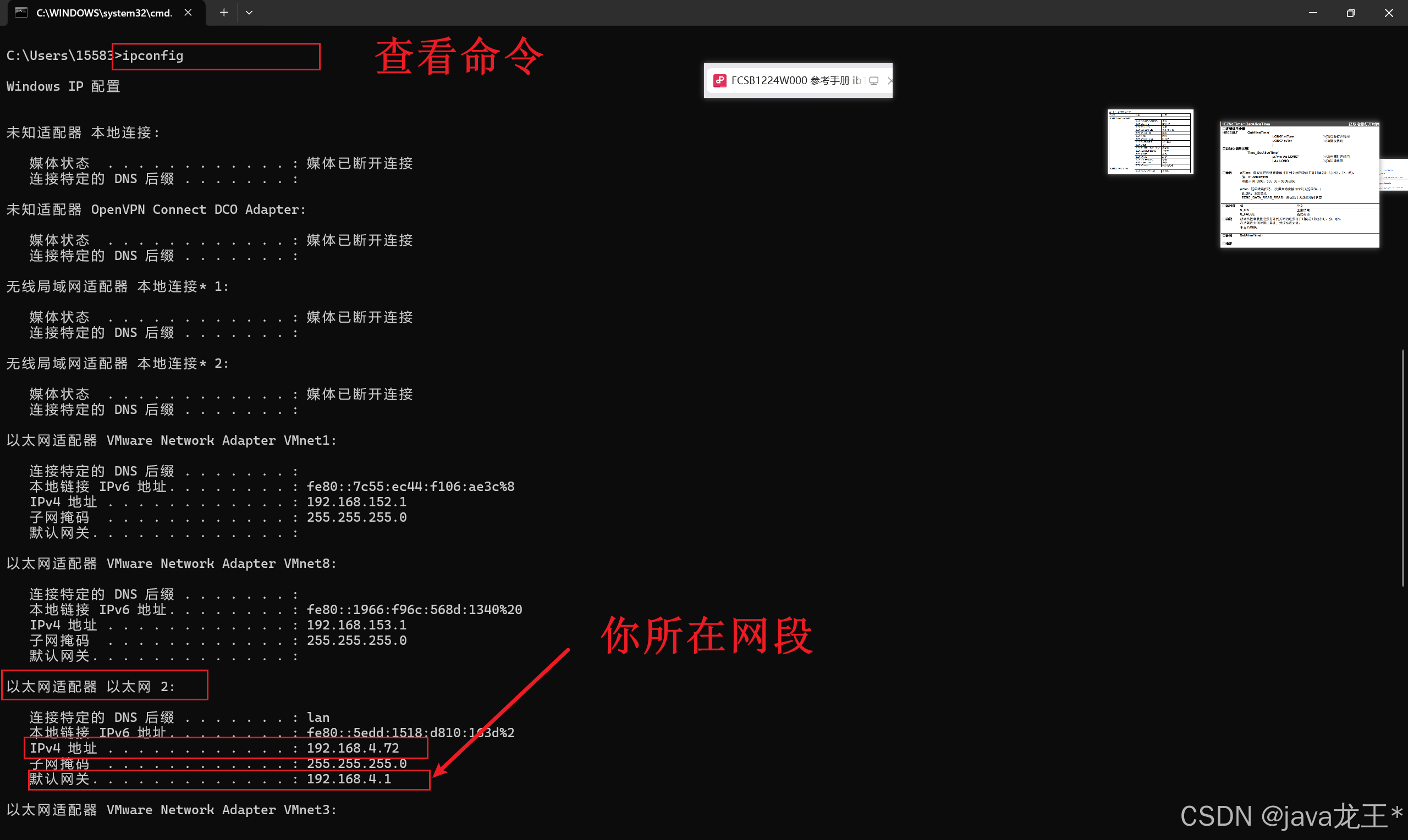Open the small table document thumbnail
Image resolution: width=1408 pixels, height=840 pixels.
pyautogui.click(x=1150, y=141)
